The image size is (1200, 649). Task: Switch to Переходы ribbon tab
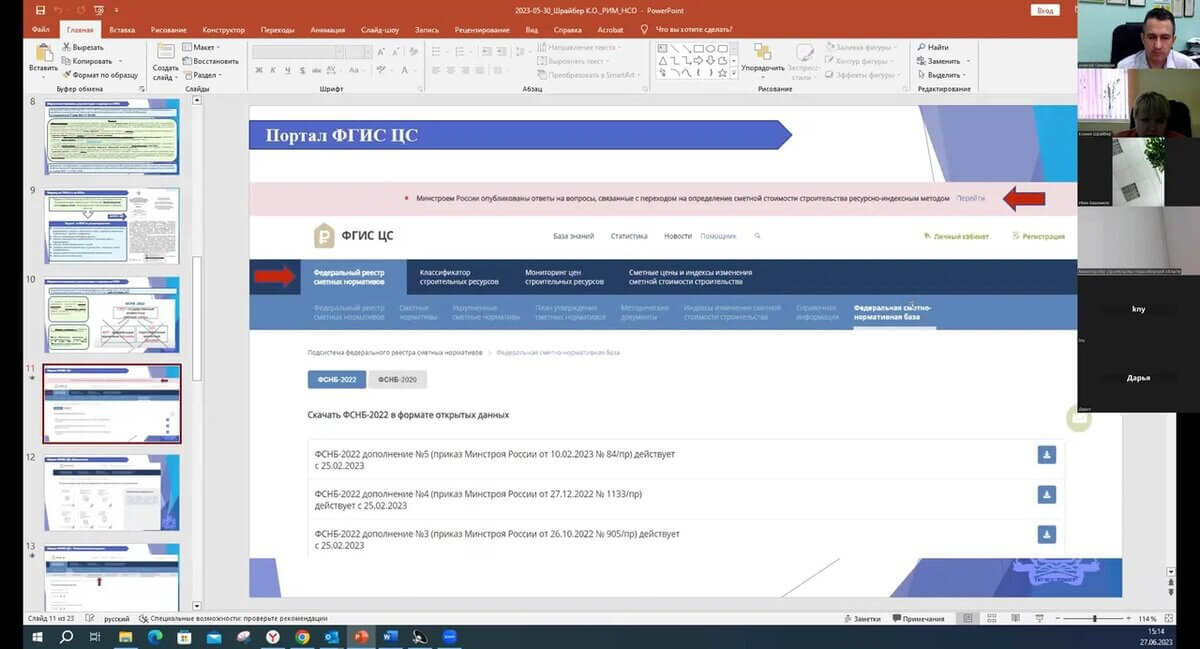pos(277,30)
